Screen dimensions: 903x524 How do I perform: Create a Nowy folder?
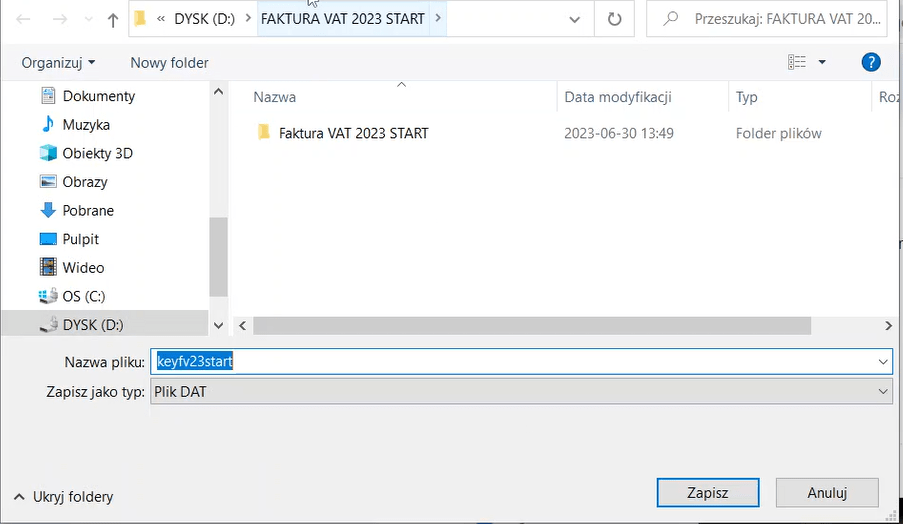pyautogui.click(x=169, y=62)
